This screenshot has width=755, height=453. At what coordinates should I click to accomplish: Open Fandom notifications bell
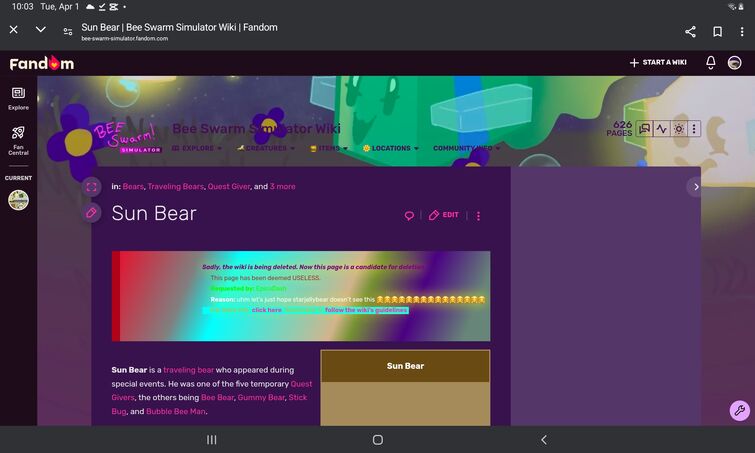click(711, 63)
